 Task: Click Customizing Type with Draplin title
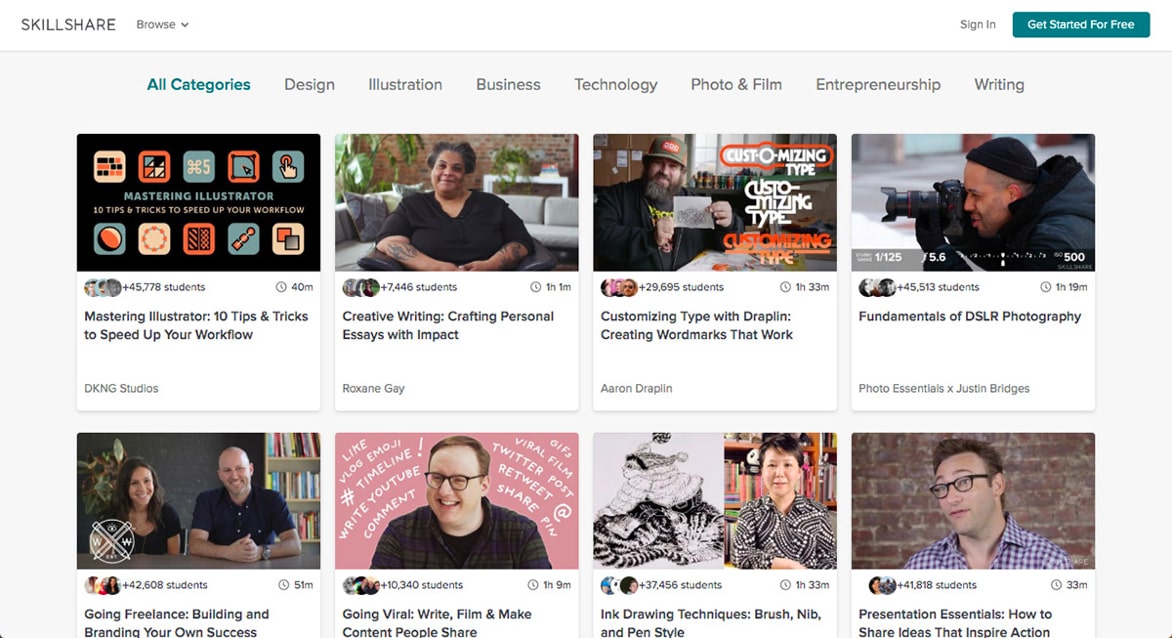tap(697, 326)
